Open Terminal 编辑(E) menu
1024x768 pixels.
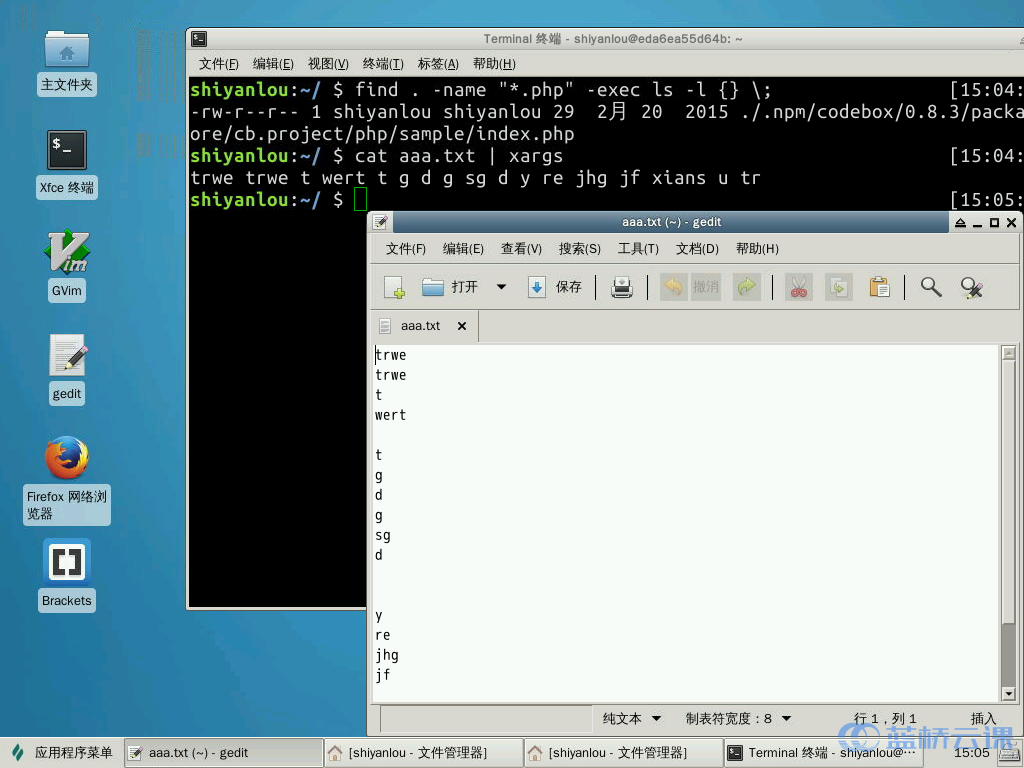tap(273, 64)
